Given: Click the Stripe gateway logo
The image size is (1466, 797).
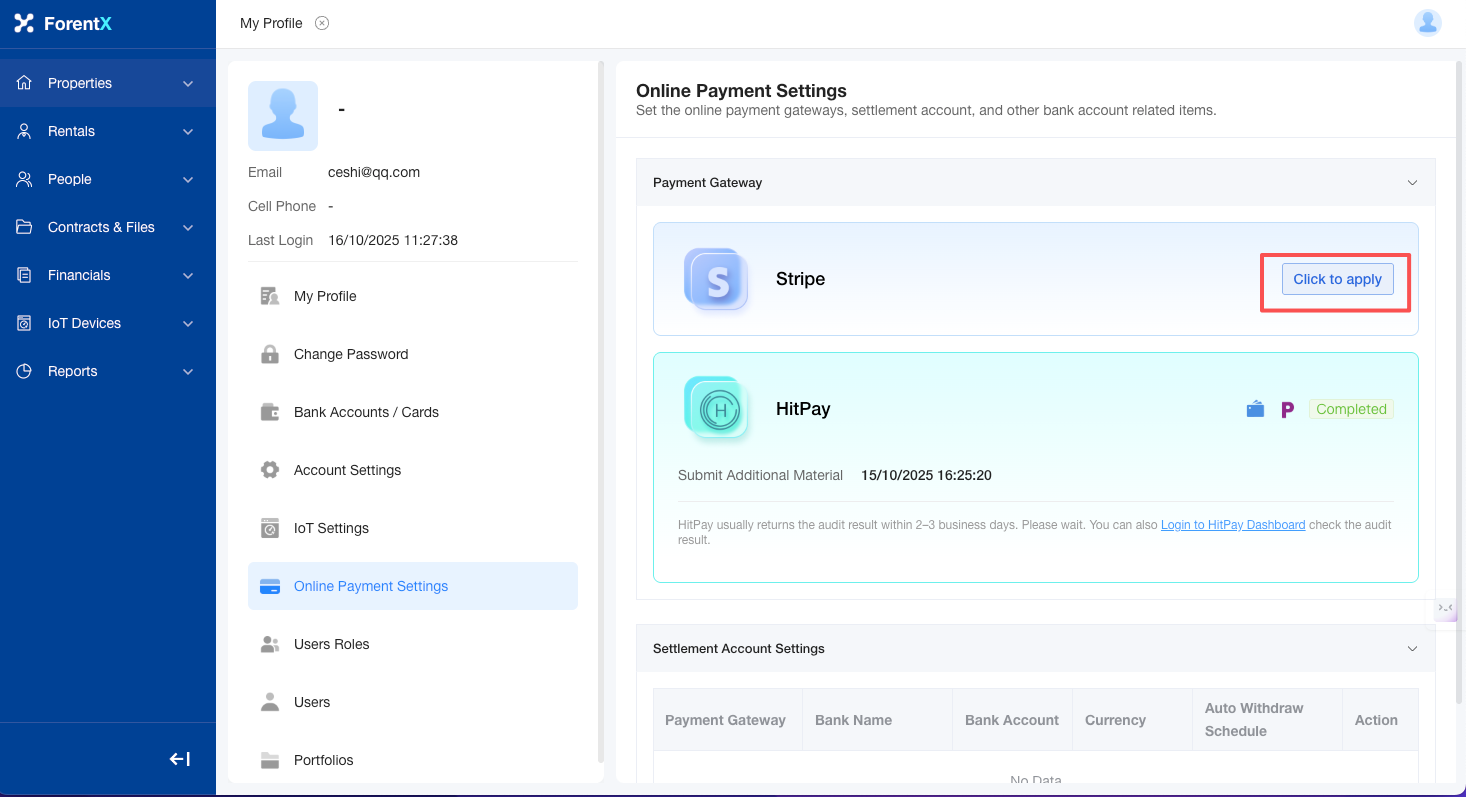Looking at the screenshot, I should (716, 279).
